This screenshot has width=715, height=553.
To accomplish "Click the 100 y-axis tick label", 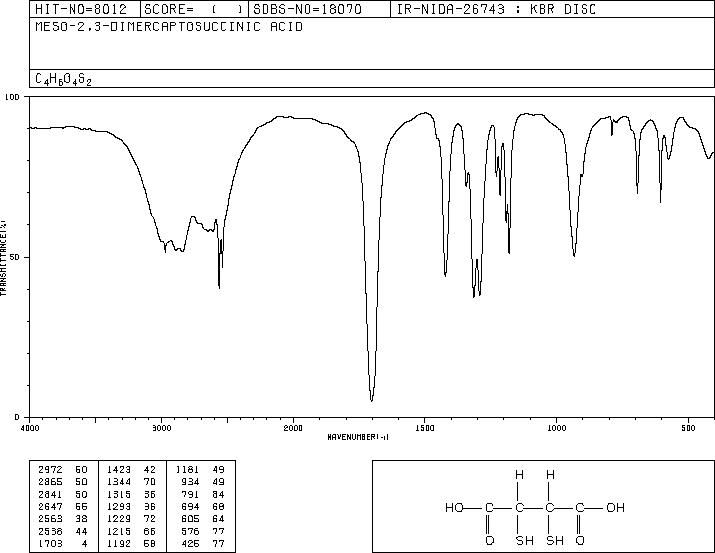I will [x=12, y=97].
